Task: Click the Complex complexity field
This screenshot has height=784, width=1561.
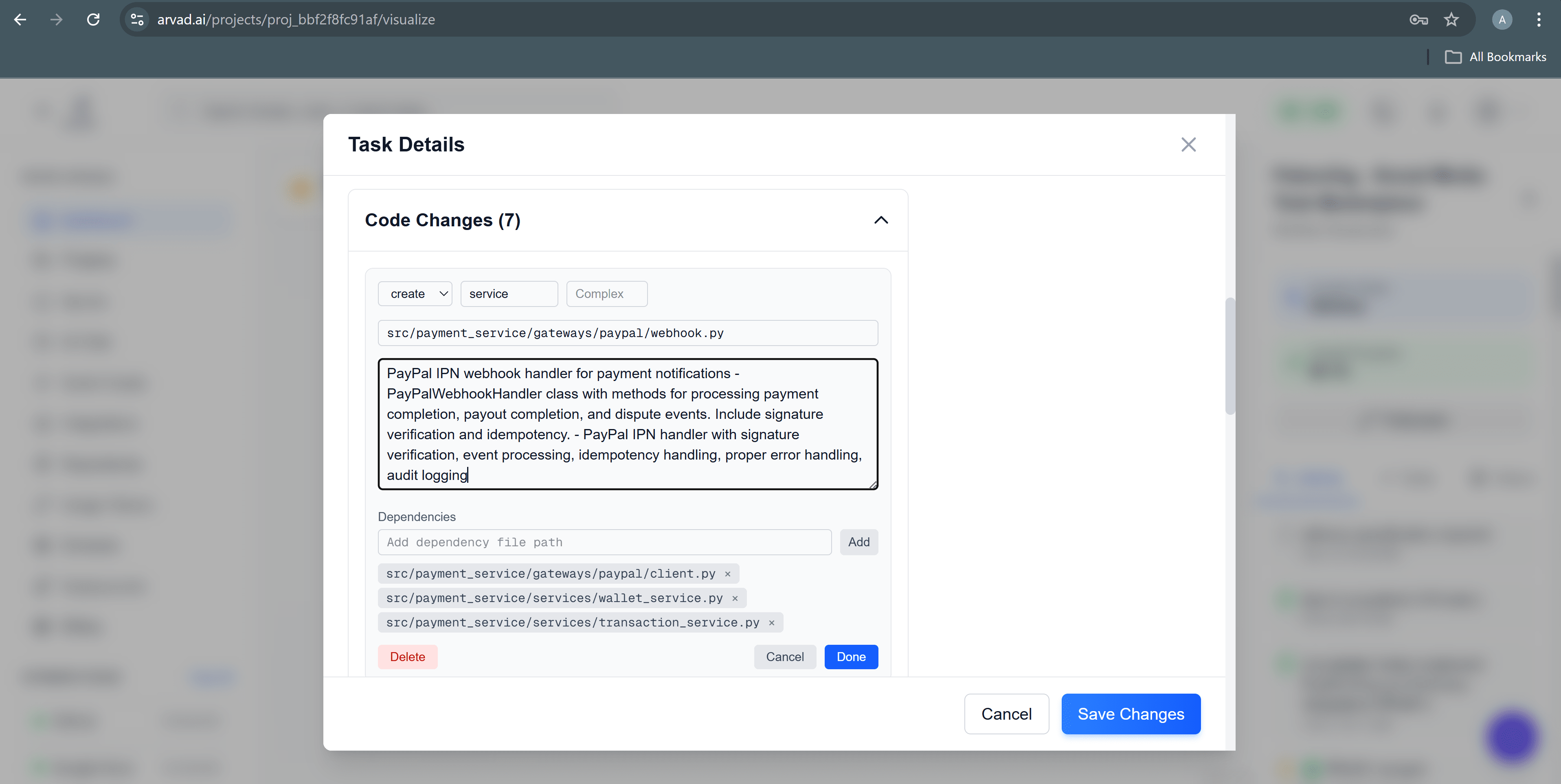Action: (606, 294)
